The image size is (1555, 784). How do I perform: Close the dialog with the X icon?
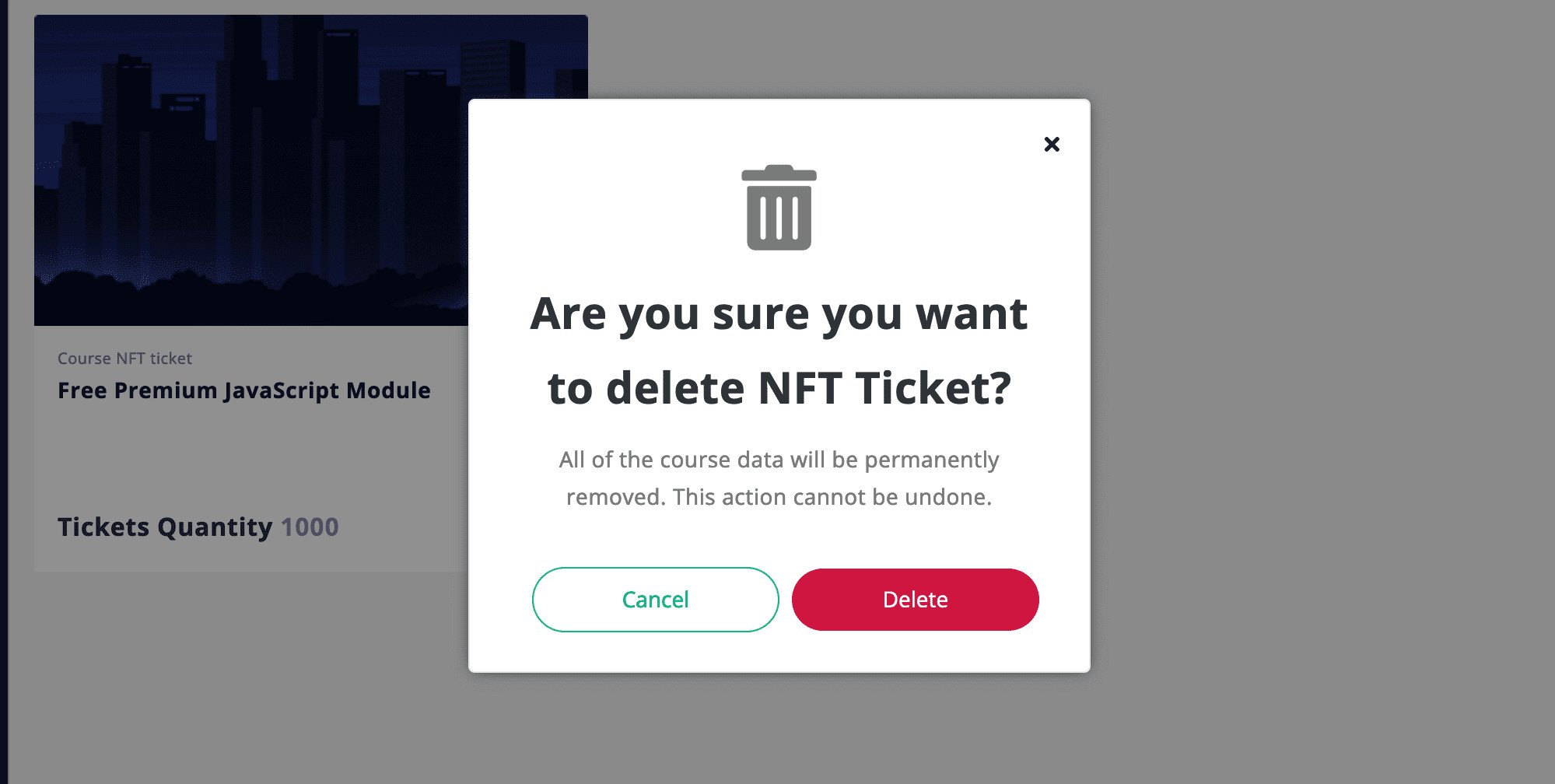[1052, 144]
